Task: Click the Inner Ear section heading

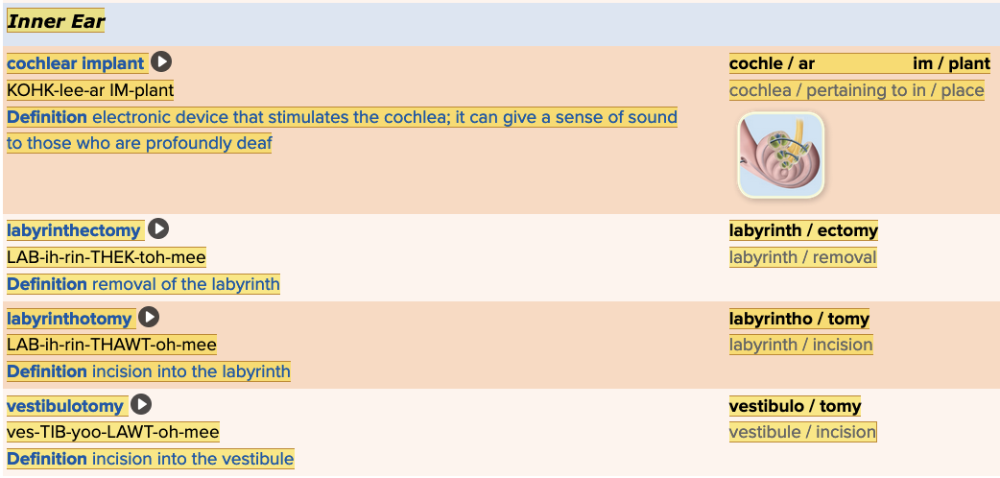Action: [56, 21]
